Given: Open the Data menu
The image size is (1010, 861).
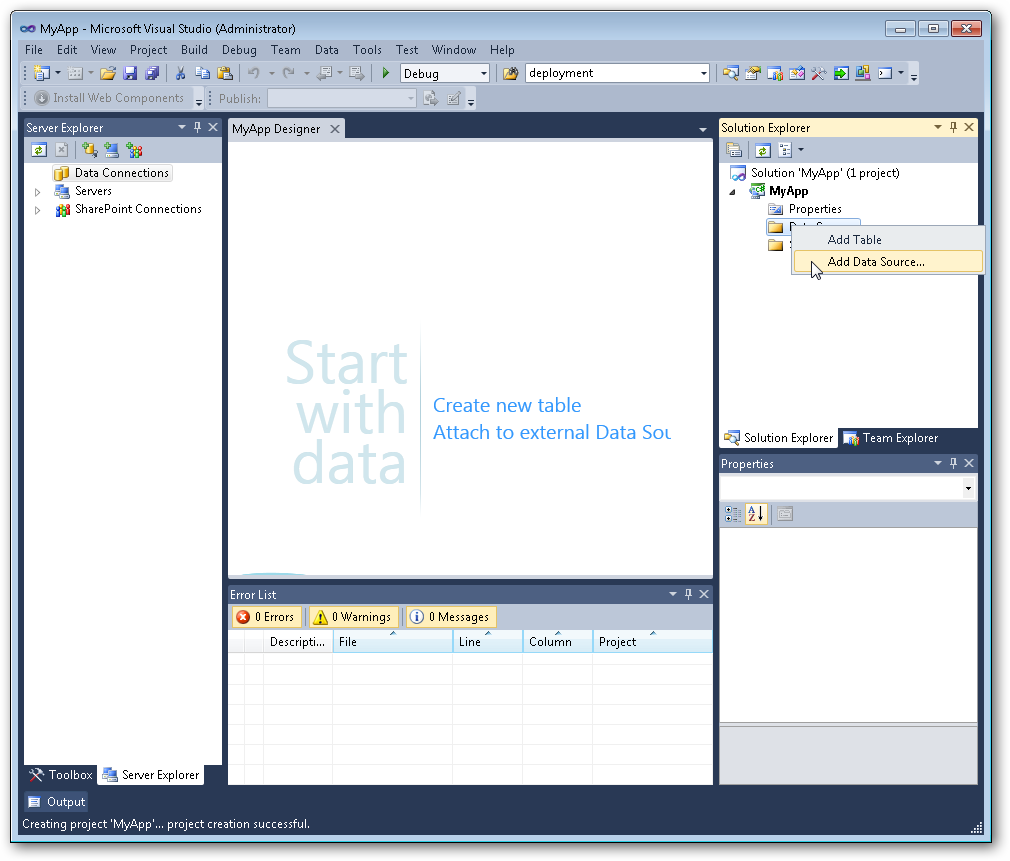Looking at the screenshot, I should point(326,49).
